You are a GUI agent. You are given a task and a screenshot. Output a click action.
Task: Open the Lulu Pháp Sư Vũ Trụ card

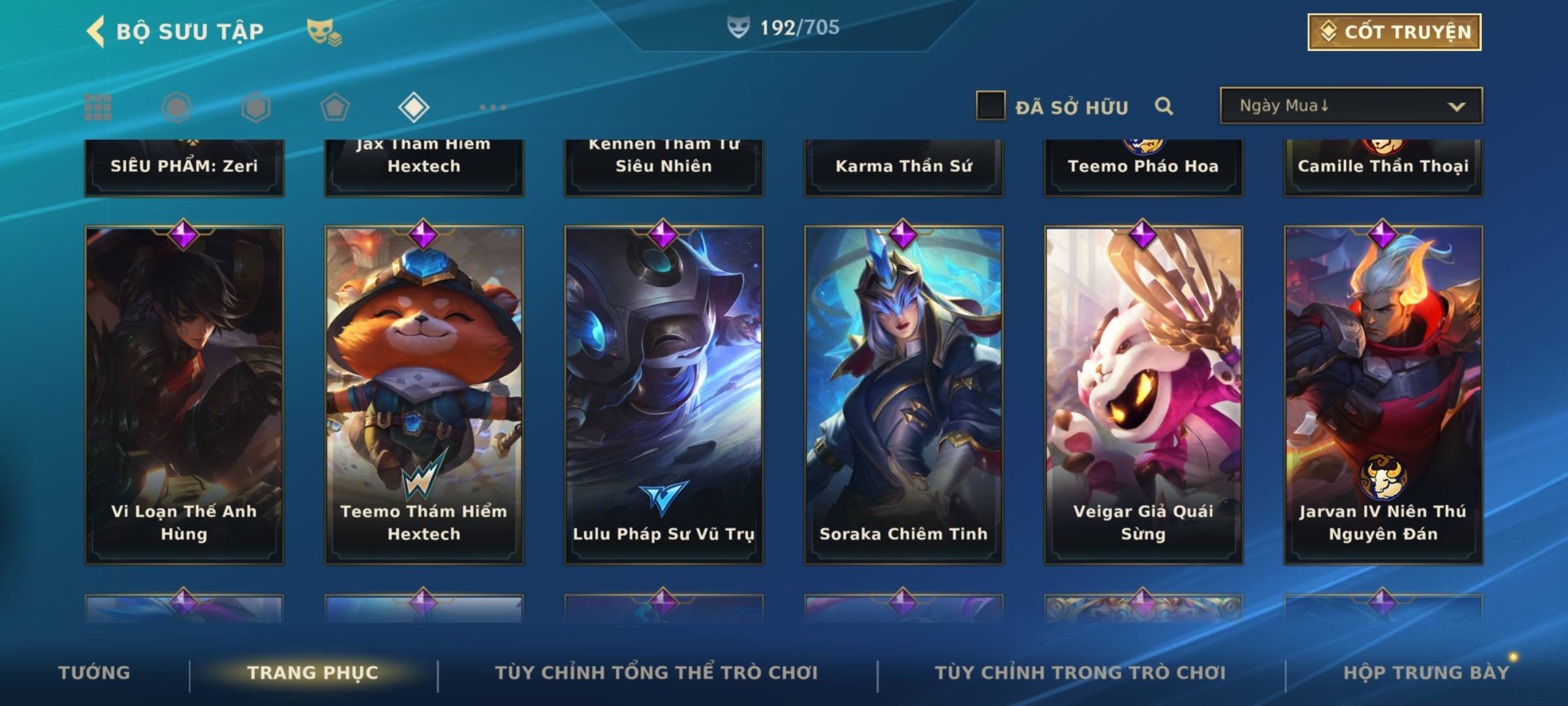(x=664, y=395)
